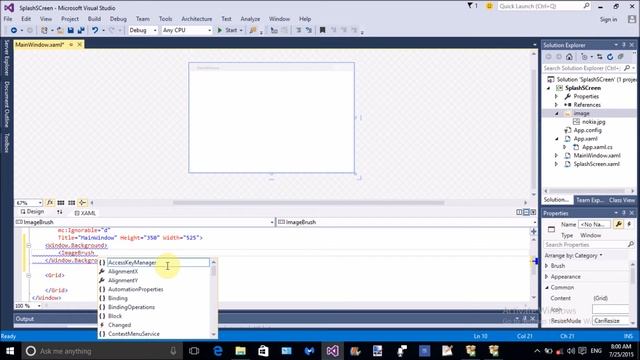640x360 pixels.
Task: Open the Analyze menu
Action: tap(250, 19)
